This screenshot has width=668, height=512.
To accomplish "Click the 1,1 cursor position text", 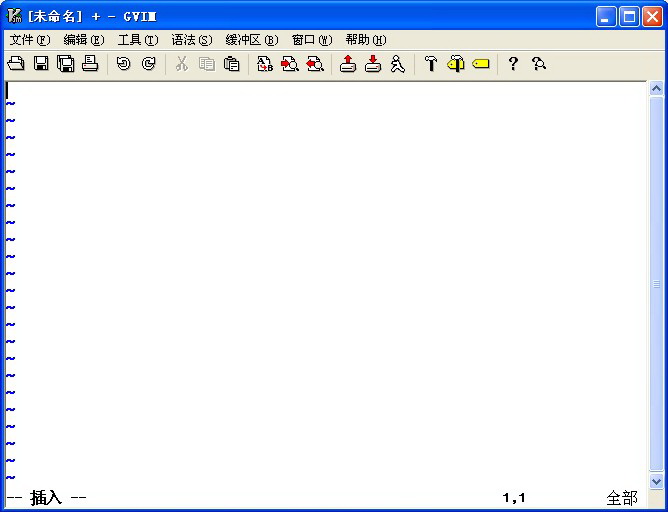I will [x=514, y=498].
